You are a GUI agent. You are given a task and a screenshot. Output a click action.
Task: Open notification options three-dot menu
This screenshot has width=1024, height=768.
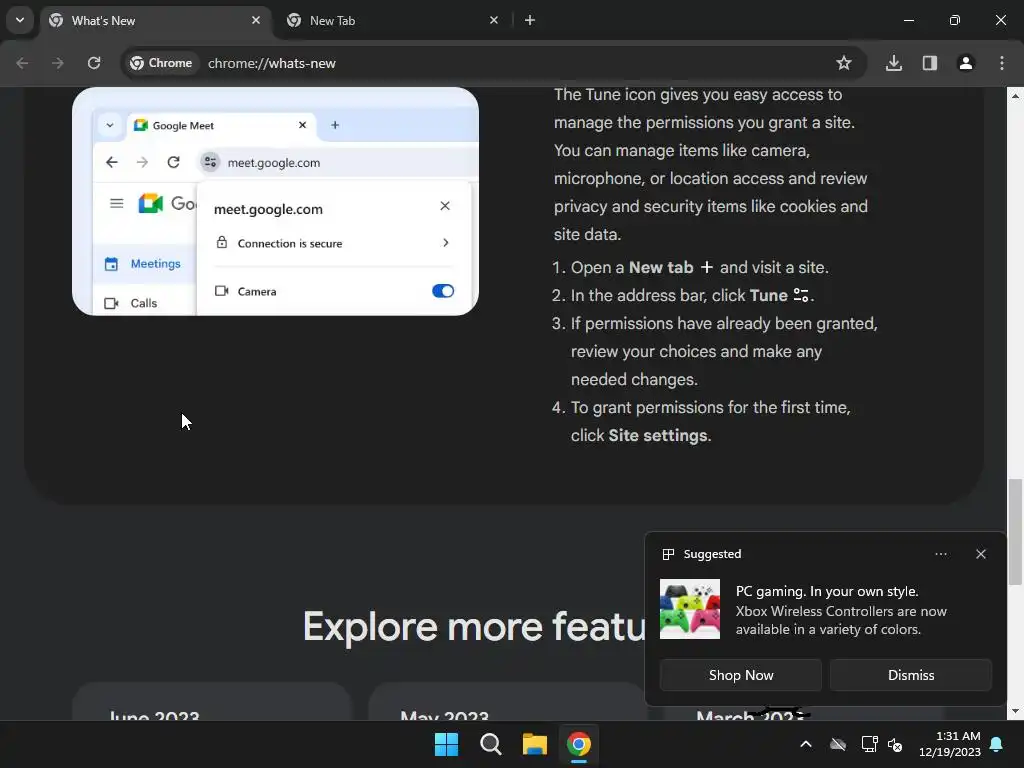pos(940,554)
